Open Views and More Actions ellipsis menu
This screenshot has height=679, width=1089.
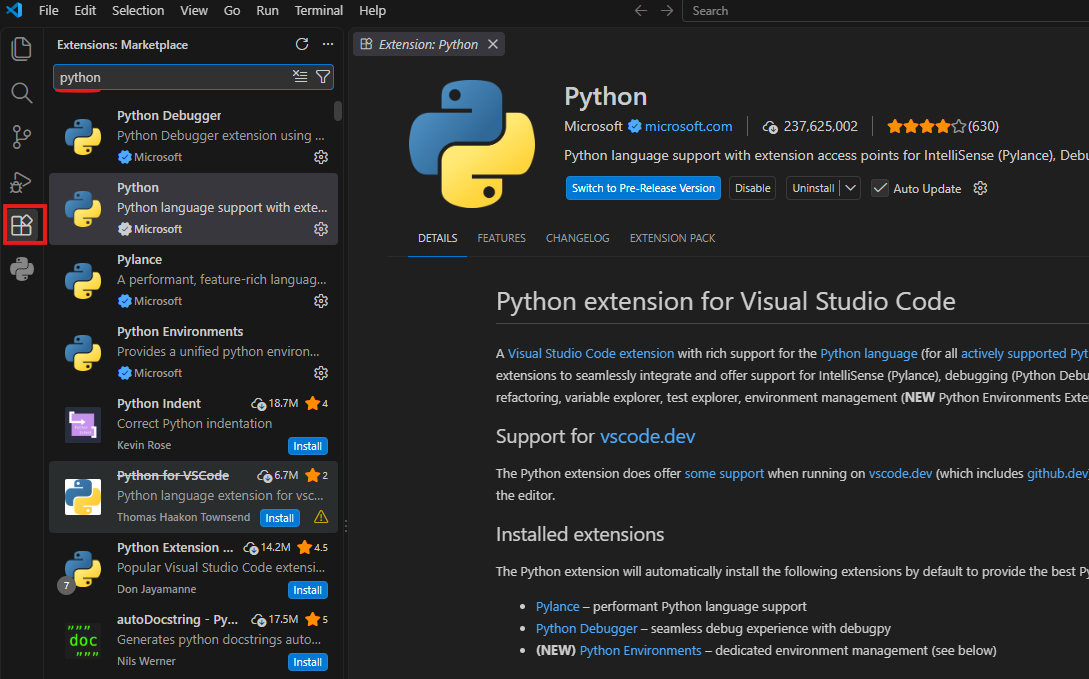coord(328,44)
